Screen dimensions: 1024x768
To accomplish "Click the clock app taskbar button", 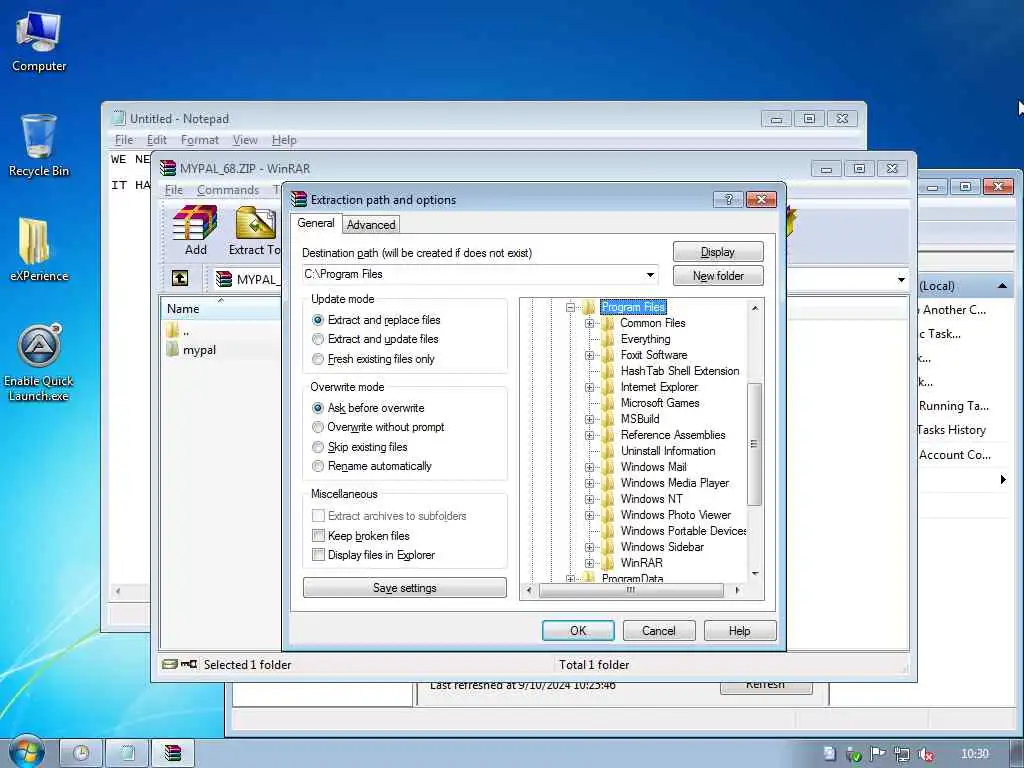I will coord(81,753).
